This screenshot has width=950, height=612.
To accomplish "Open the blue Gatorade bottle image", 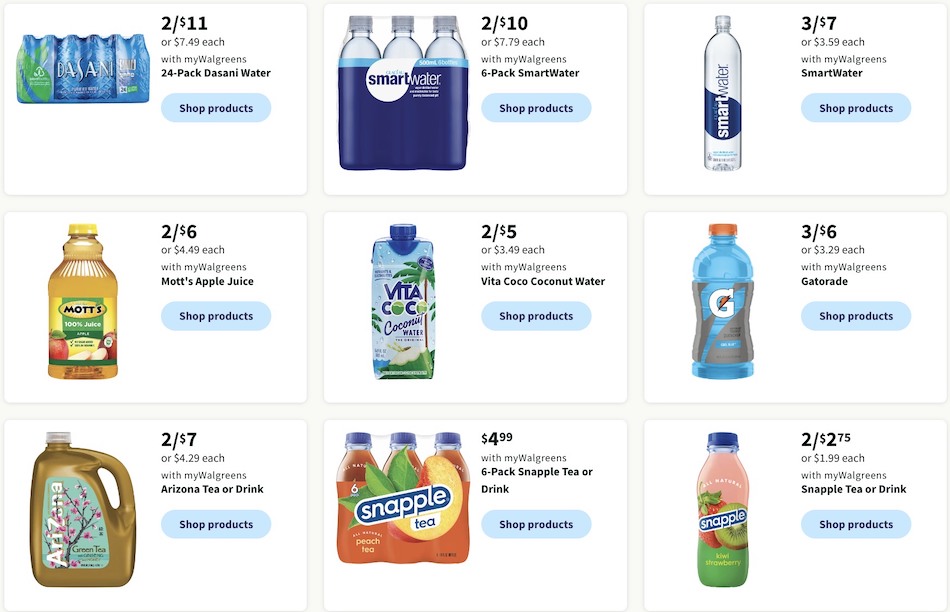I will (x=723, y=301).
